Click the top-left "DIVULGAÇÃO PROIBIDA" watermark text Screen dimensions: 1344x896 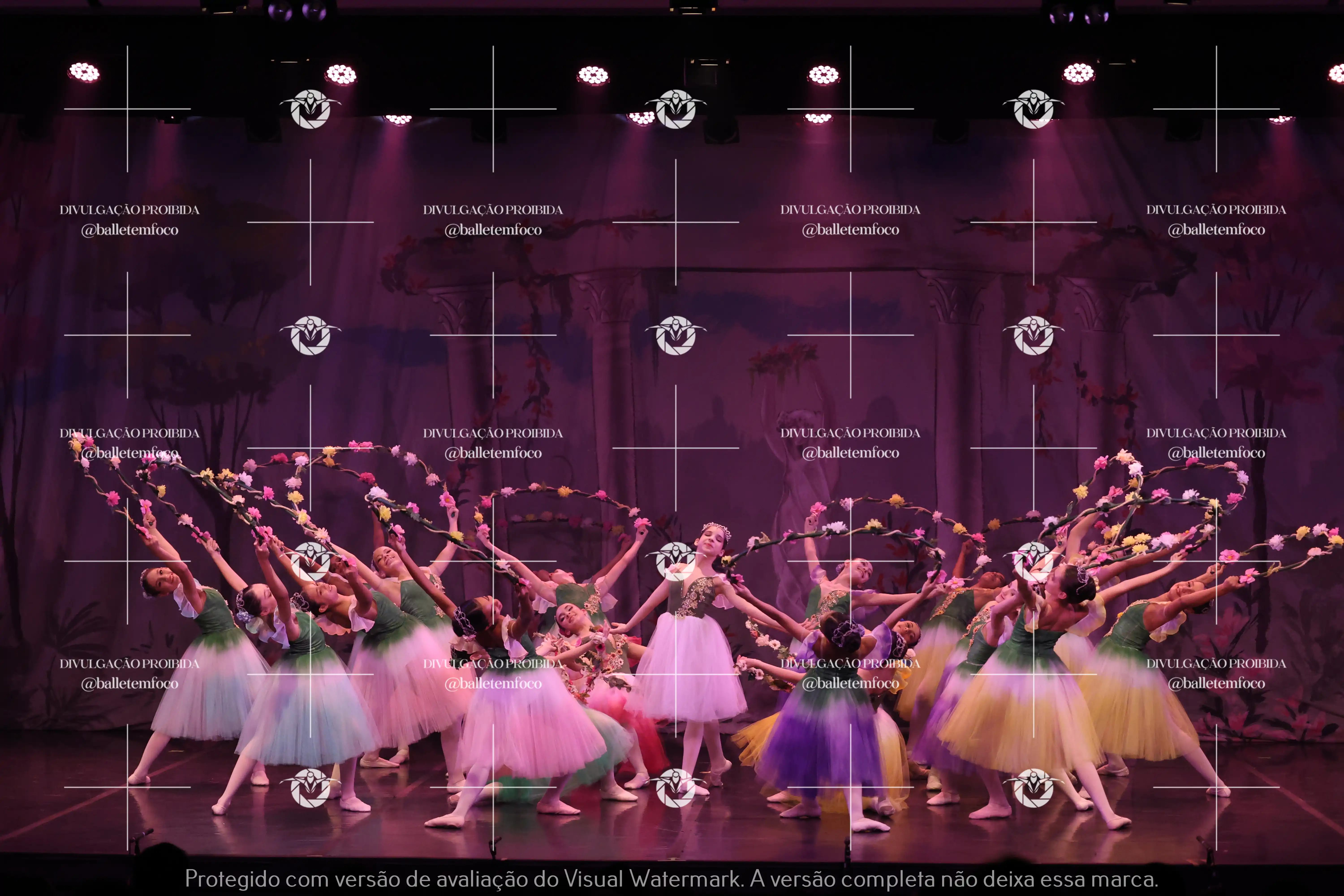pyautogui.click(x=129, y=210)
